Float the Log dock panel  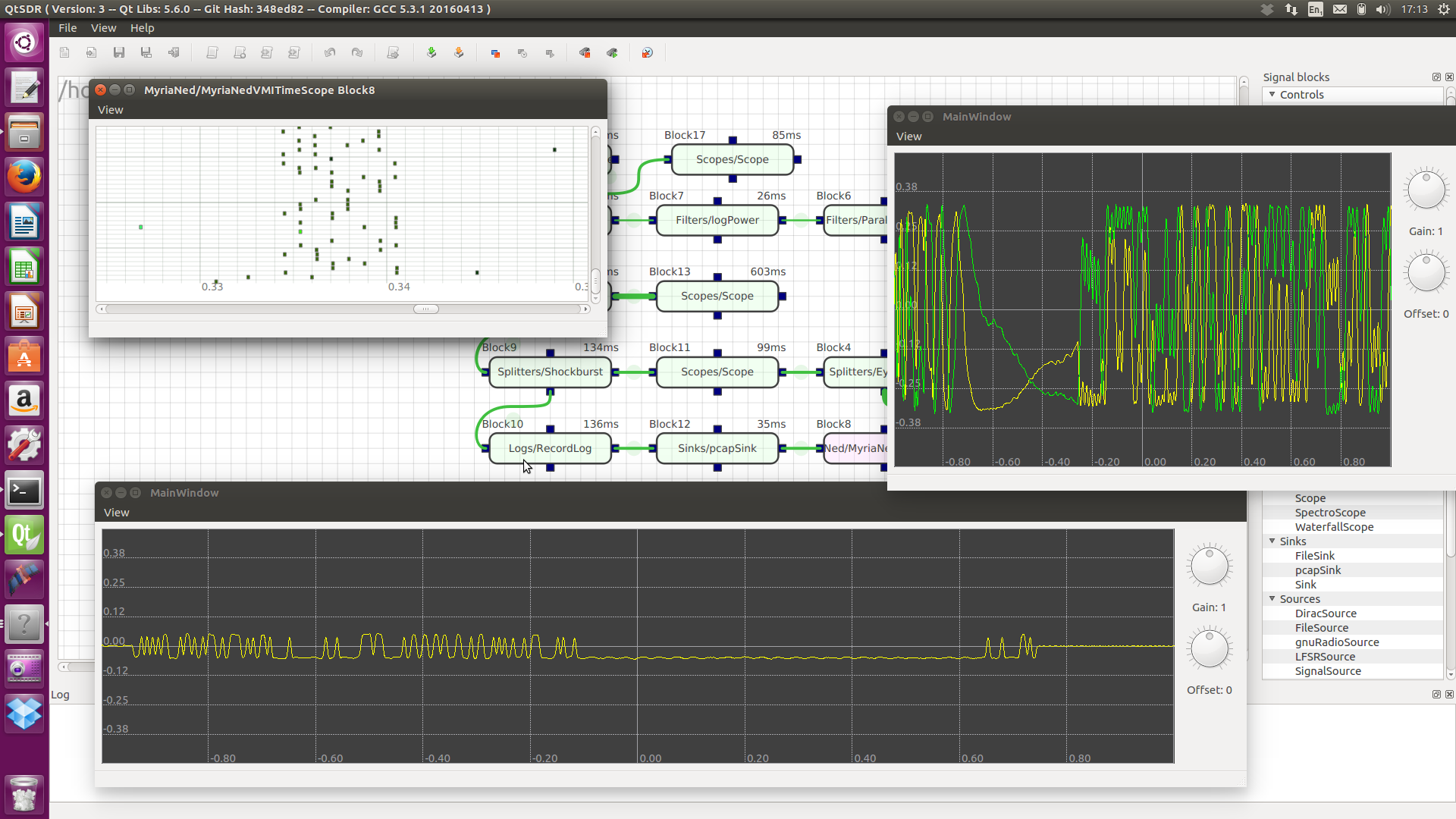1436,694
